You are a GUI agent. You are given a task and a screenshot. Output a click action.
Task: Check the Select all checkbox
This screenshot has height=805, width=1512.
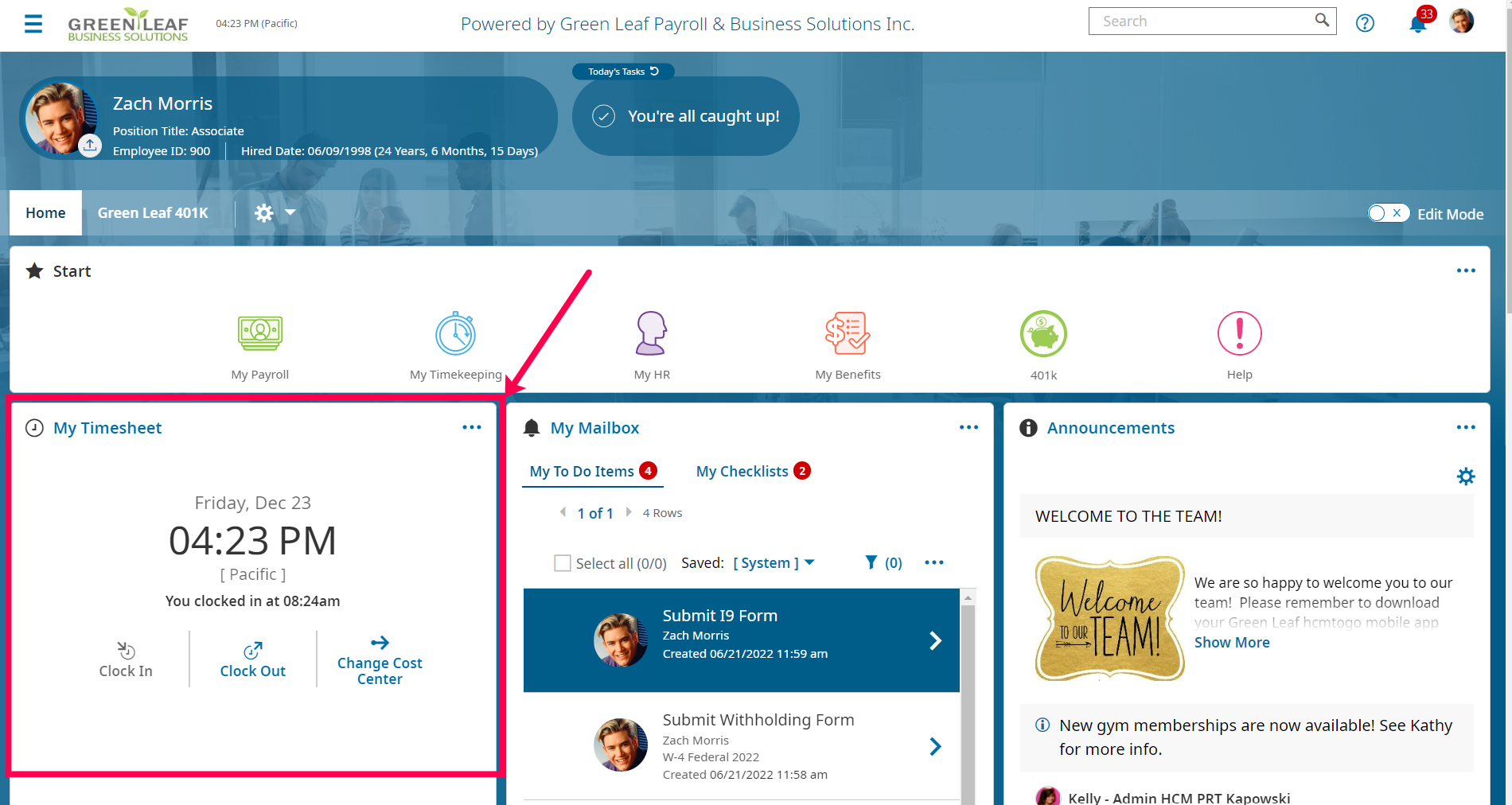563,563
